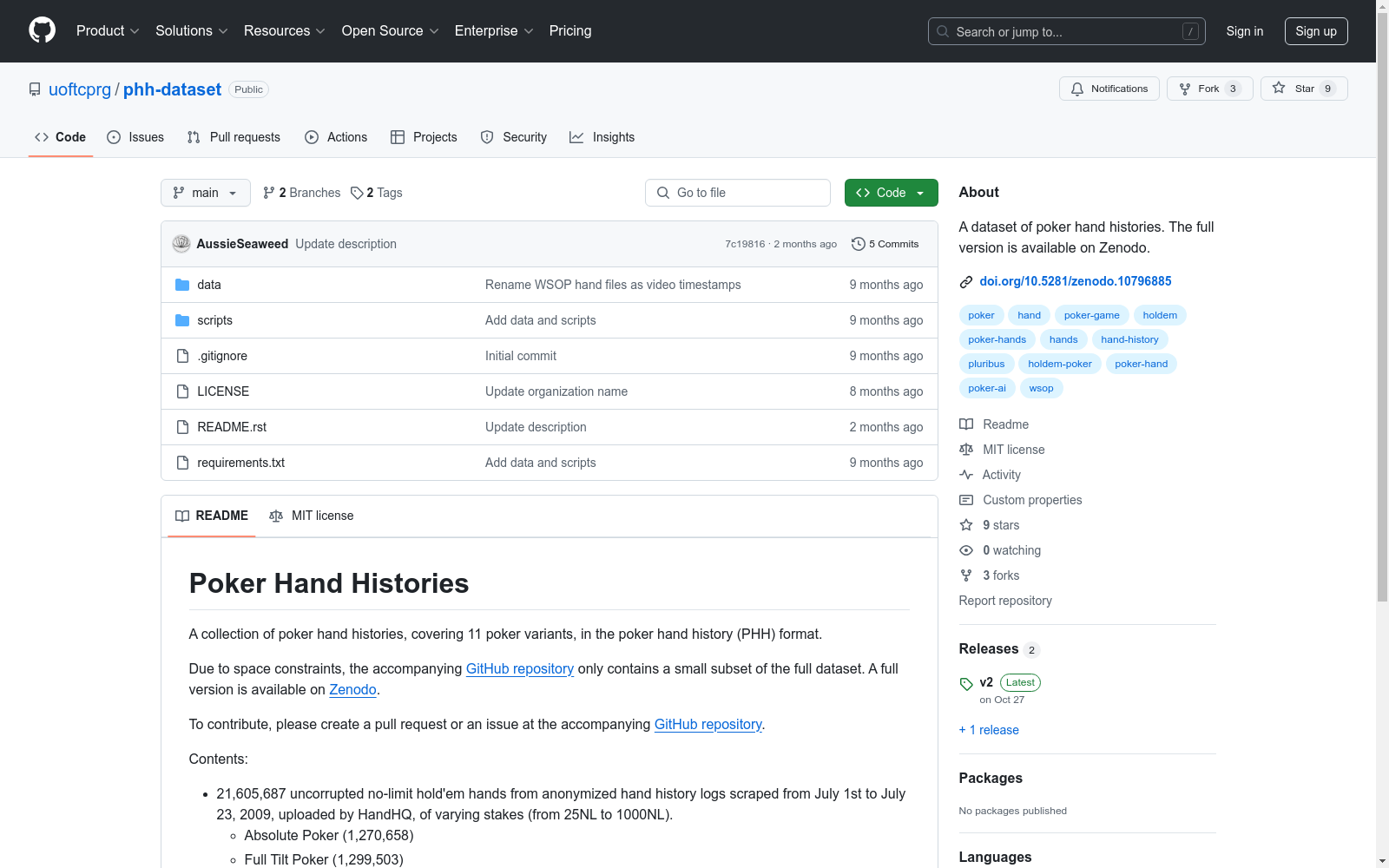
Task: Click the Sign up button
Action: click(1316, 31)
